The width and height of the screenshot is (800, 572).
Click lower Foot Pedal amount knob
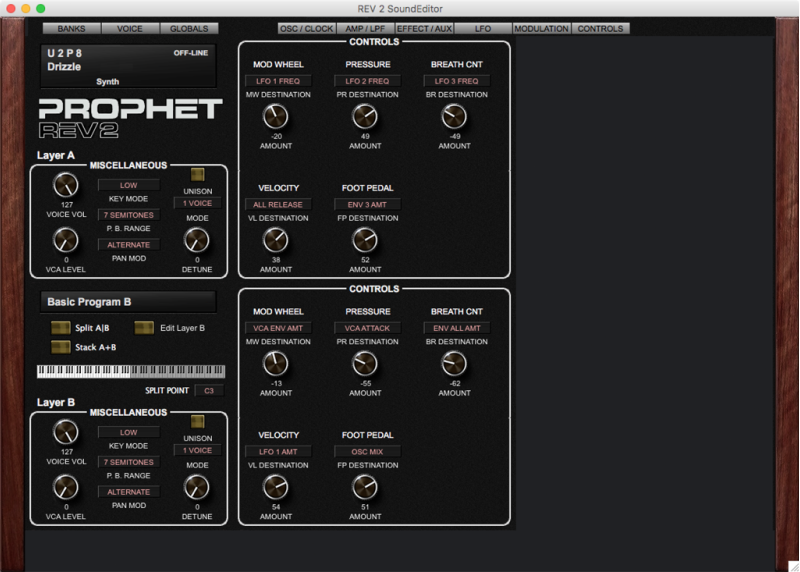365,487
